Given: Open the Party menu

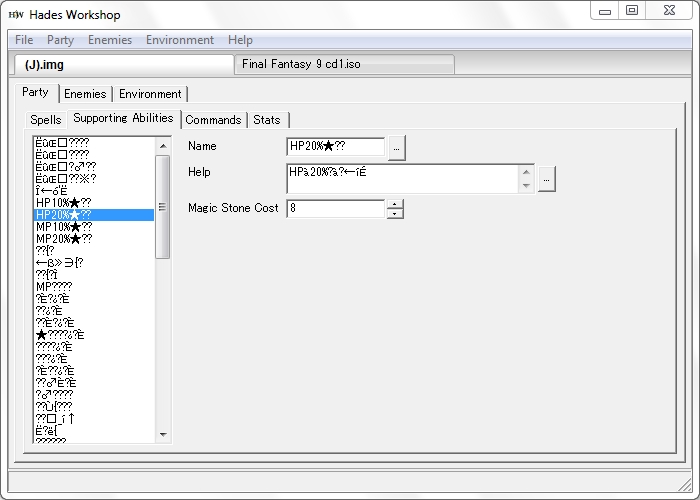Looking at the screenshot, I should click(60, 40).
